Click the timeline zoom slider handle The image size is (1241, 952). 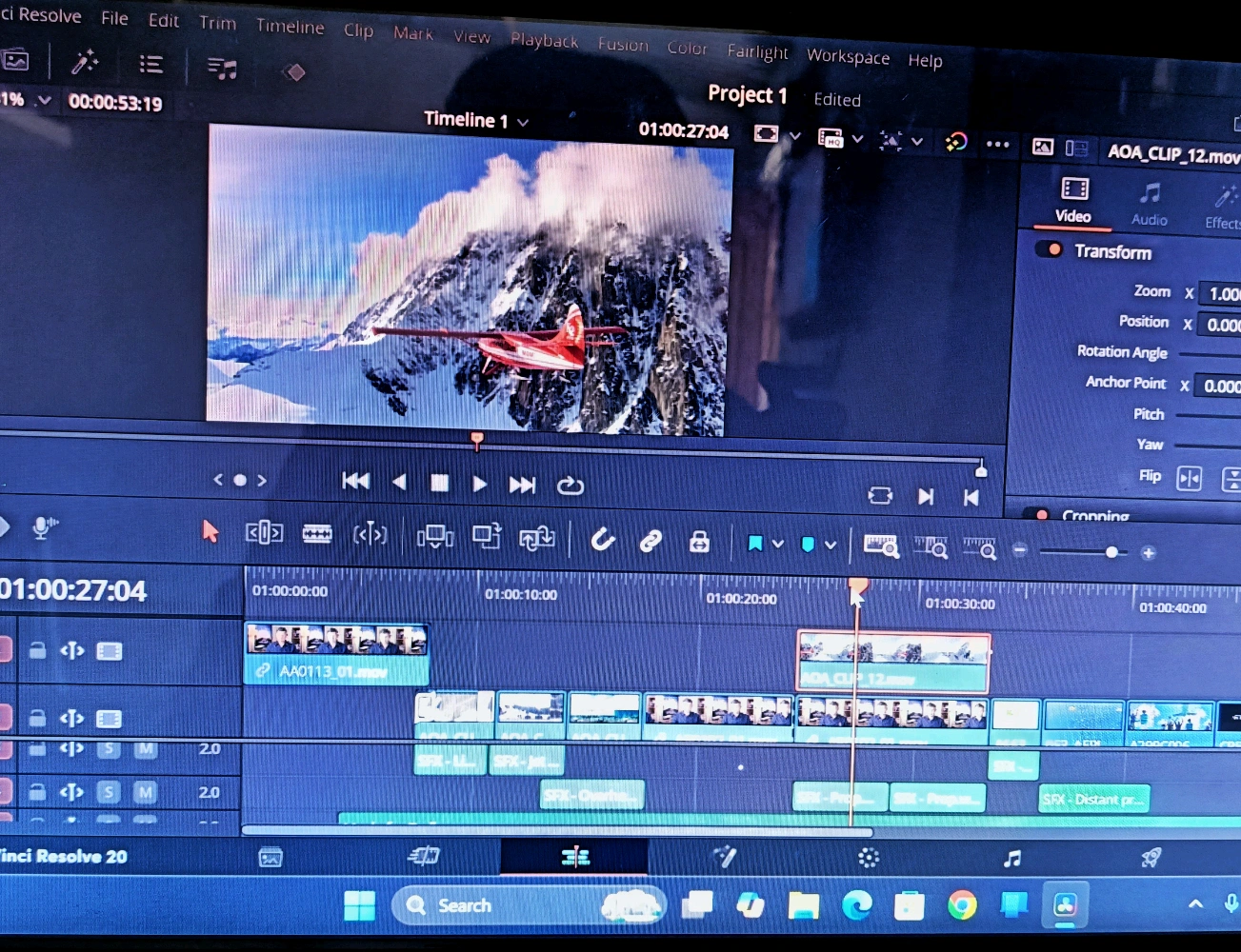[1111, 552]
